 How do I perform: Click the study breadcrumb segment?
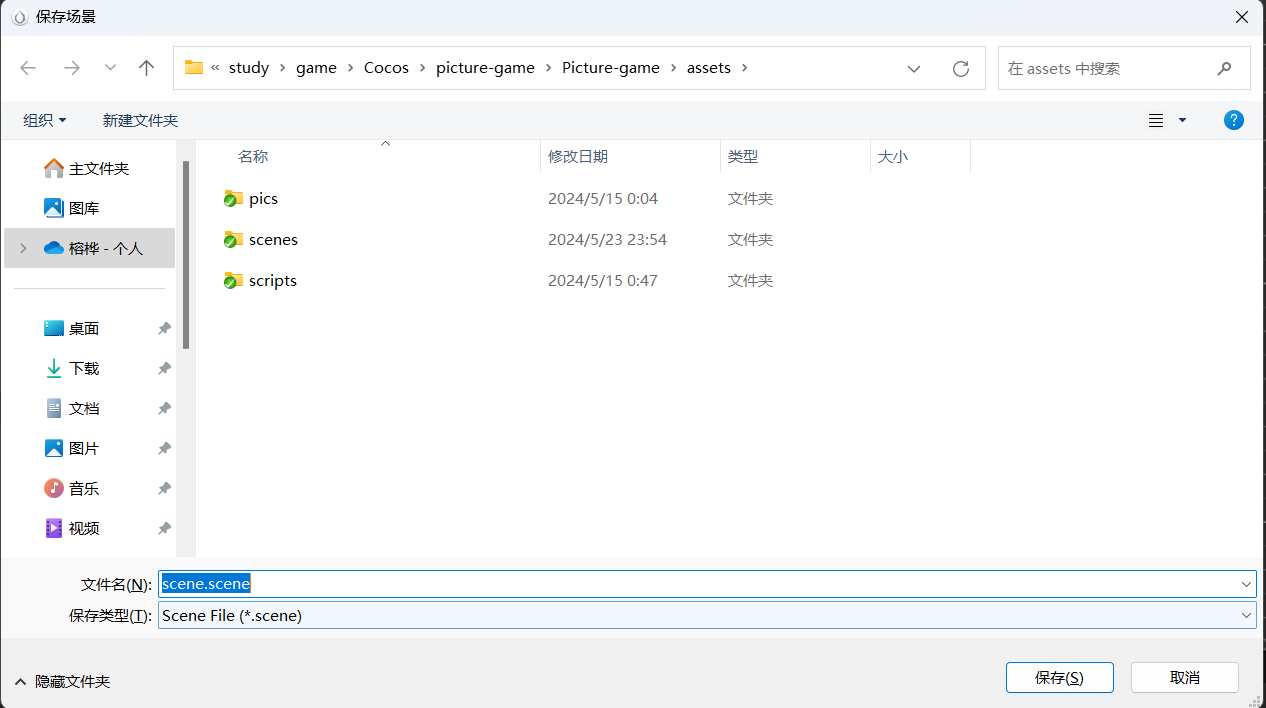(x=249, y=68)
